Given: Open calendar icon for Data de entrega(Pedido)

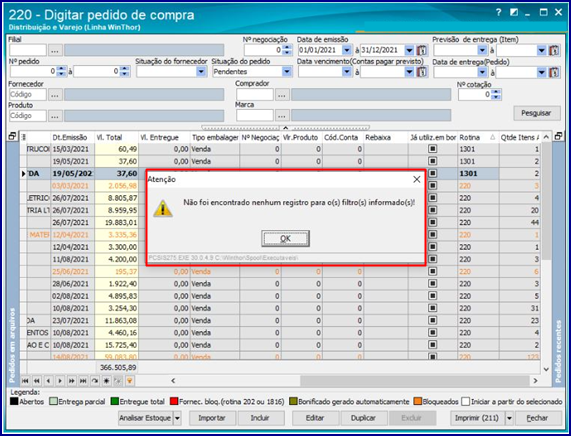Looking at the screenshot, I should (554, 72).
